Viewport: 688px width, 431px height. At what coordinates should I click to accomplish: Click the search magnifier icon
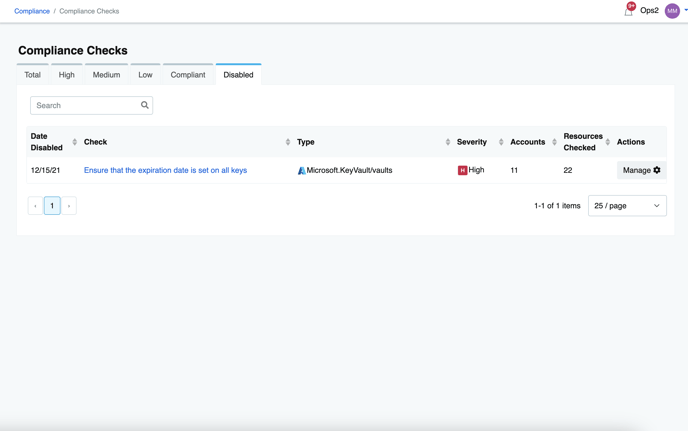(144, 105)
